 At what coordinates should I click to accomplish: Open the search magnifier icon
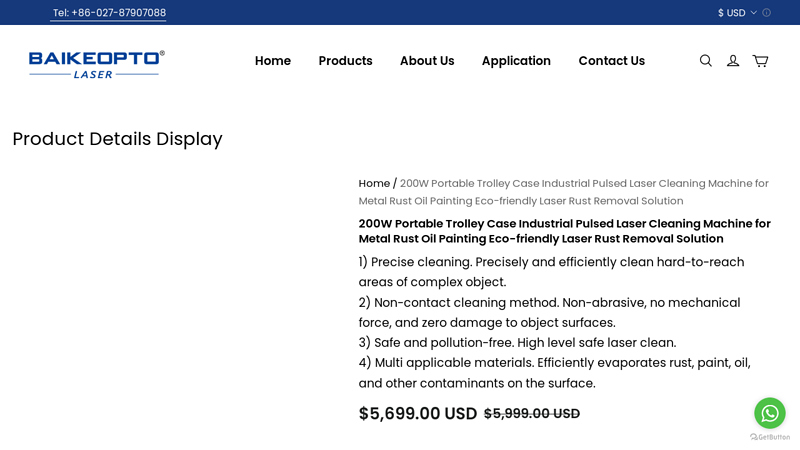tap(706, 61)
